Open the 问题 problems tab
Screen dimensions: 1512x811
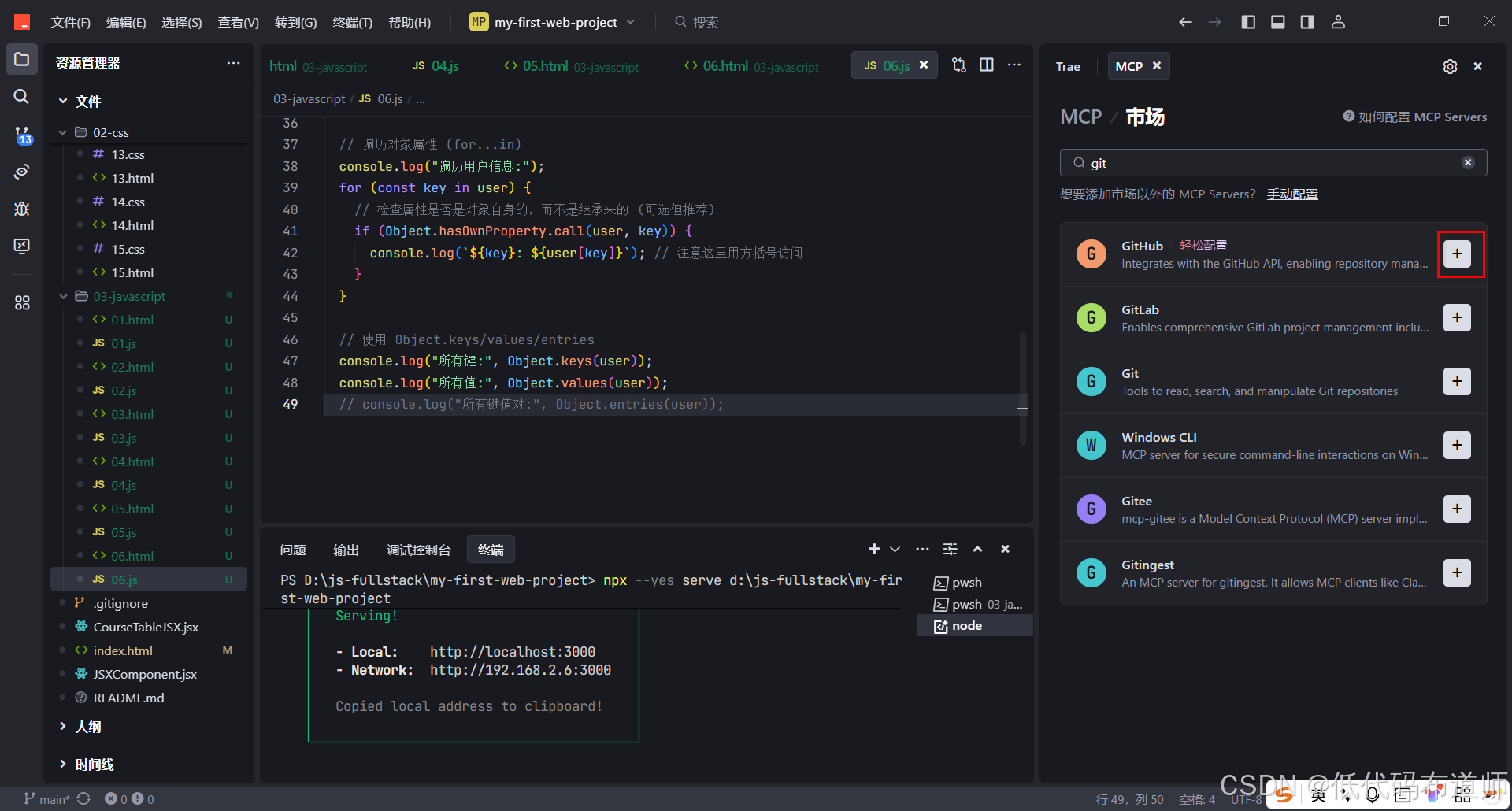(x=293, y=550)
